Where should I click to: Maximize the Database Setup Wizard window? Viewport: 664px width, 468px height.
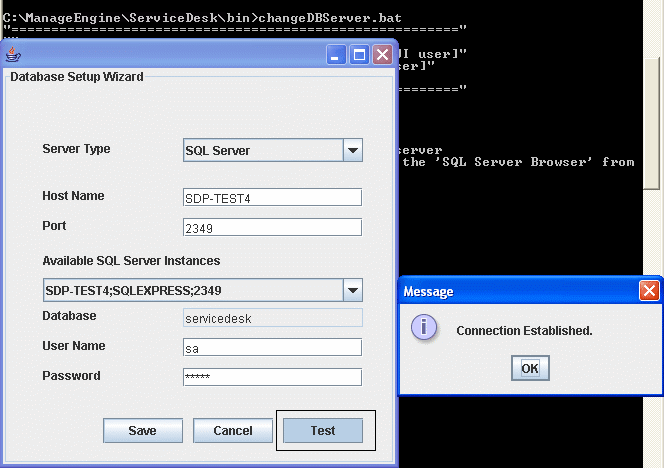pyautogui.click(x=359, y=55)
